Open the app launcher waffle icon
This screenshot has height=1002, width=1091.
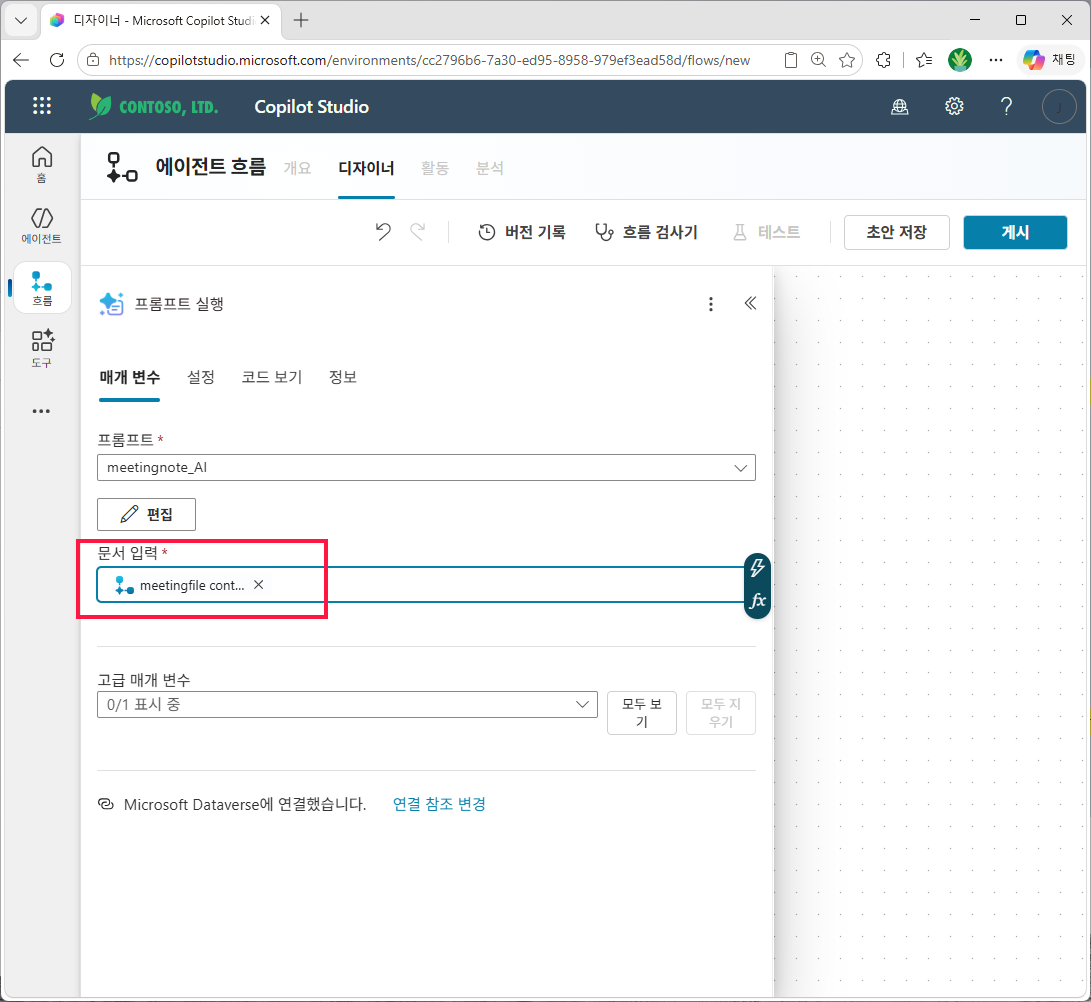[42, 106]
